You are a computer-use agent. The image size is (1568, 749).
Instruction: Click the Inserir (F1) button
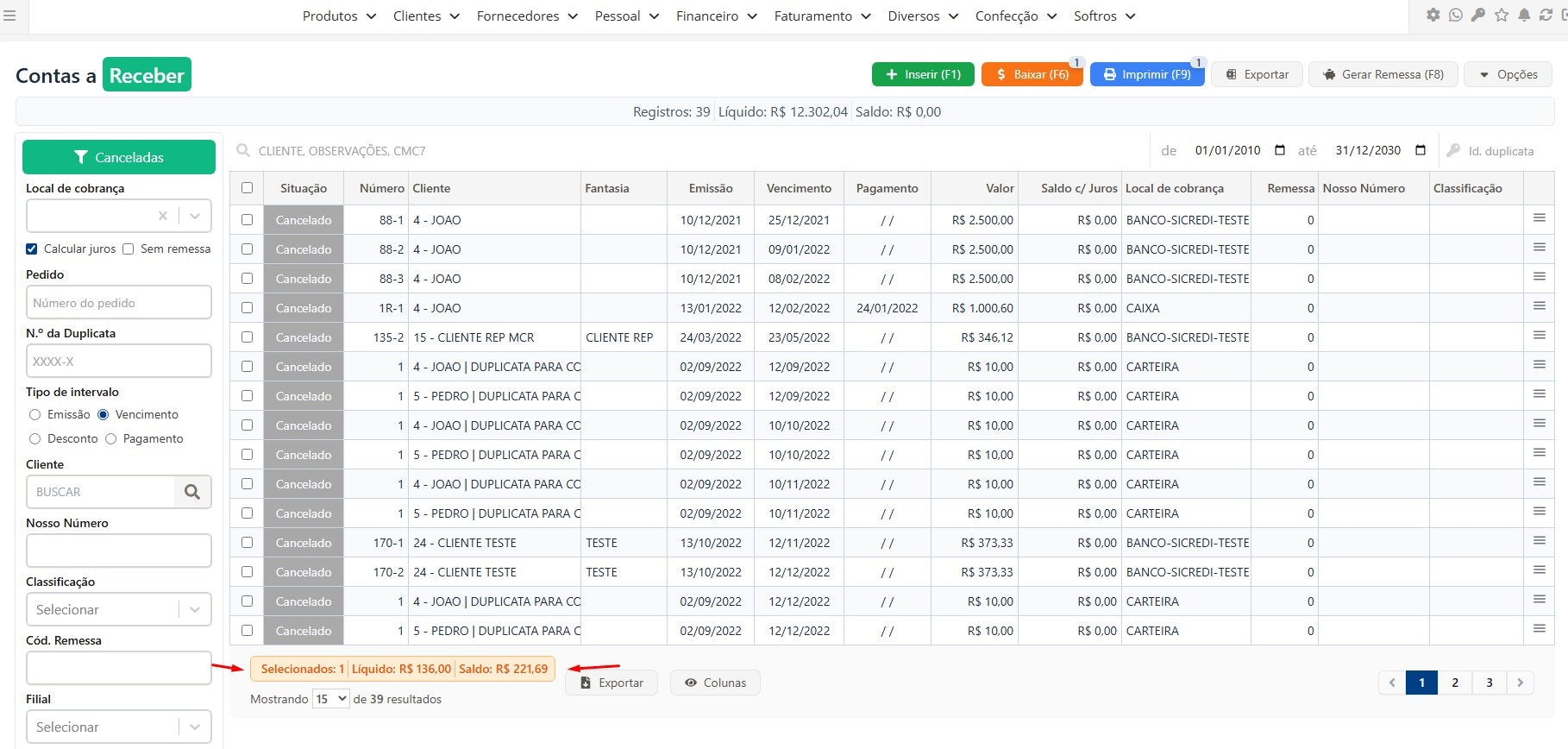pyautogui.click(x=923, y=74)
